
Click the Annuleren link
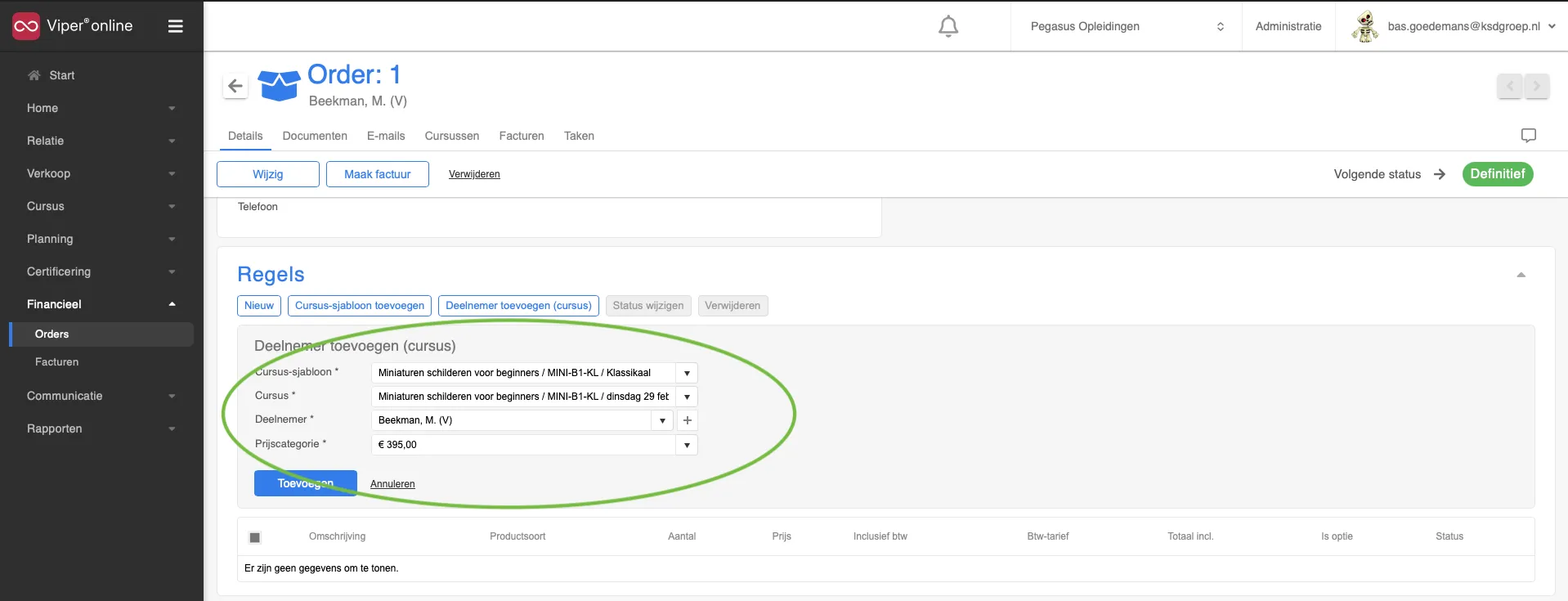click(x=392, y=484)
